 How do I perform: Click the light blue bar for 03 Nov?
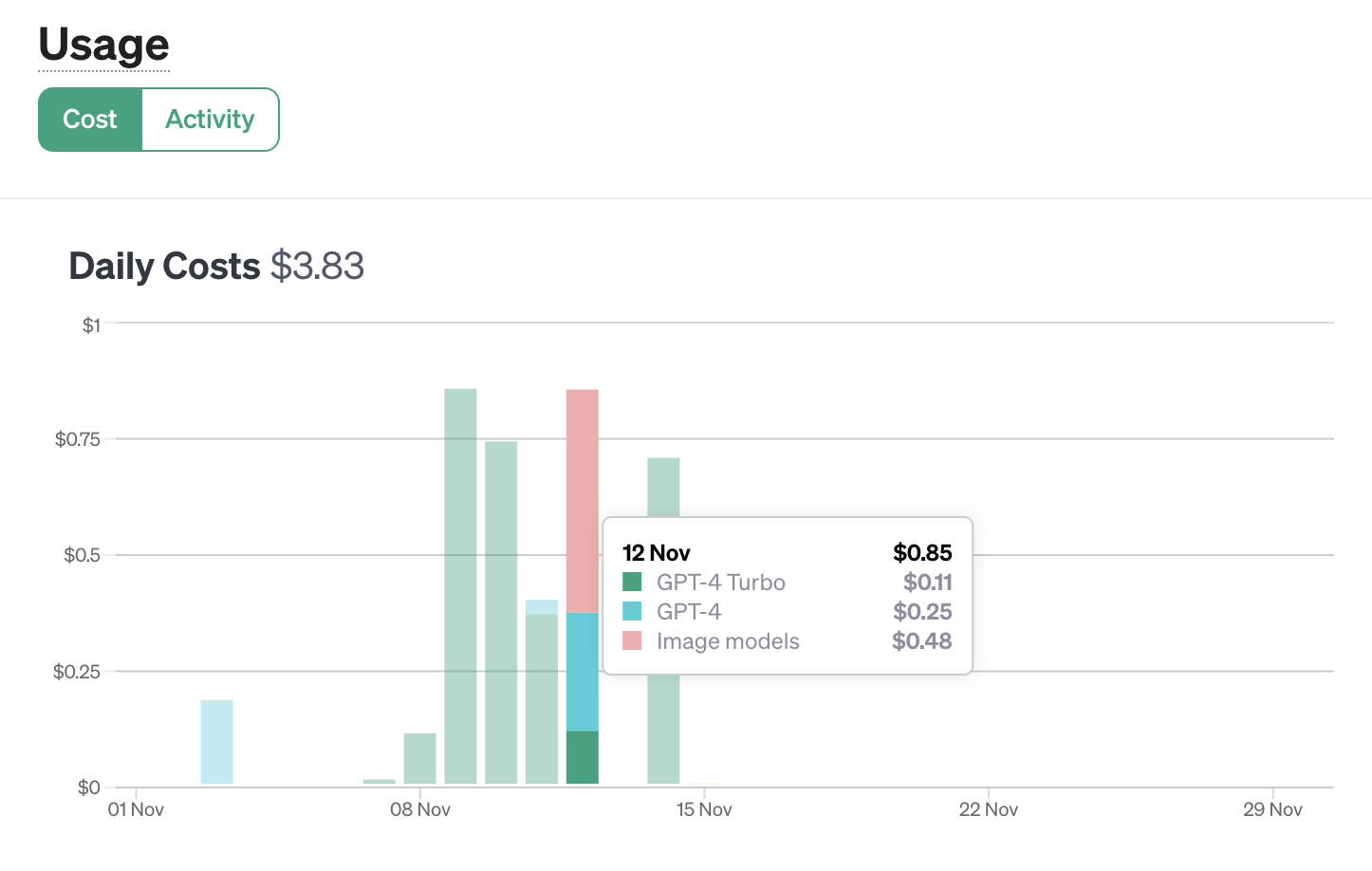216,741
